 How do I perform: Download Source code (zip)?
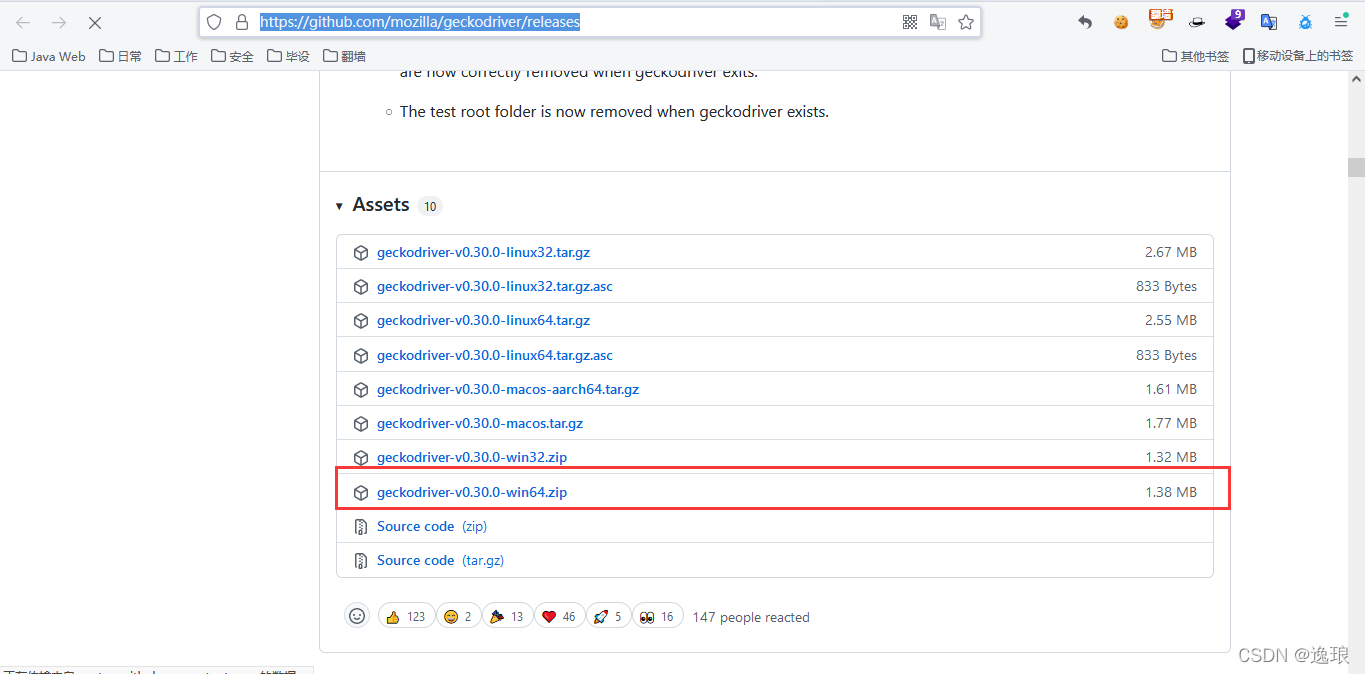[x=430, y=527]
